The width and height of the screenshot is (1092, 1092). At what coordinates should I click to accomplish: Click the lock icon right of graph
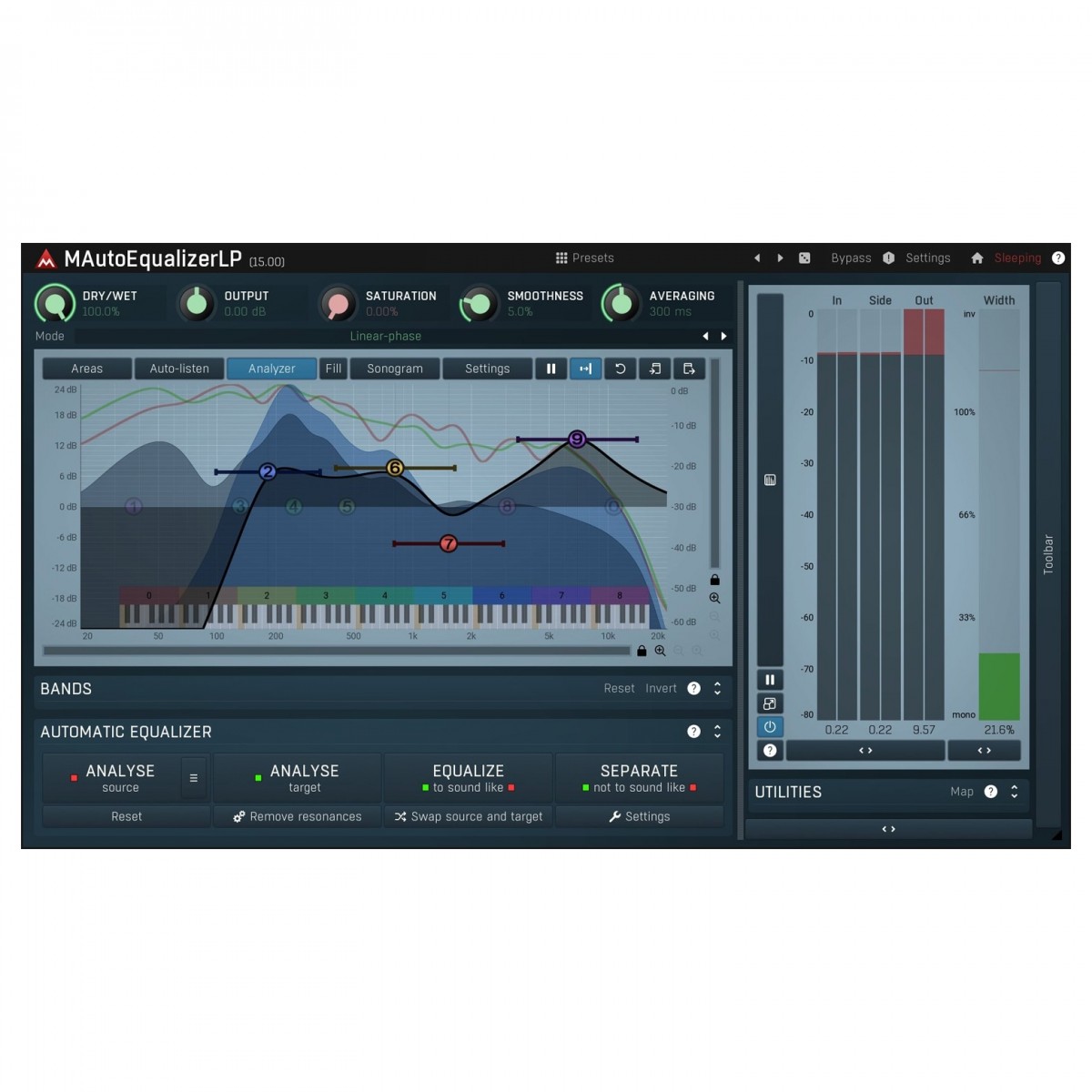[x=715, y=580]
